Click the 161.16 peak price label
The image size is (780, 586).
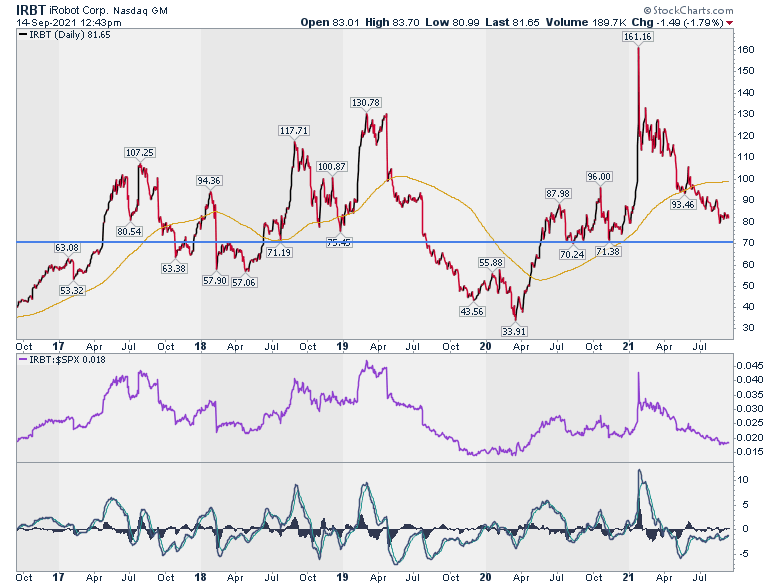637,37
